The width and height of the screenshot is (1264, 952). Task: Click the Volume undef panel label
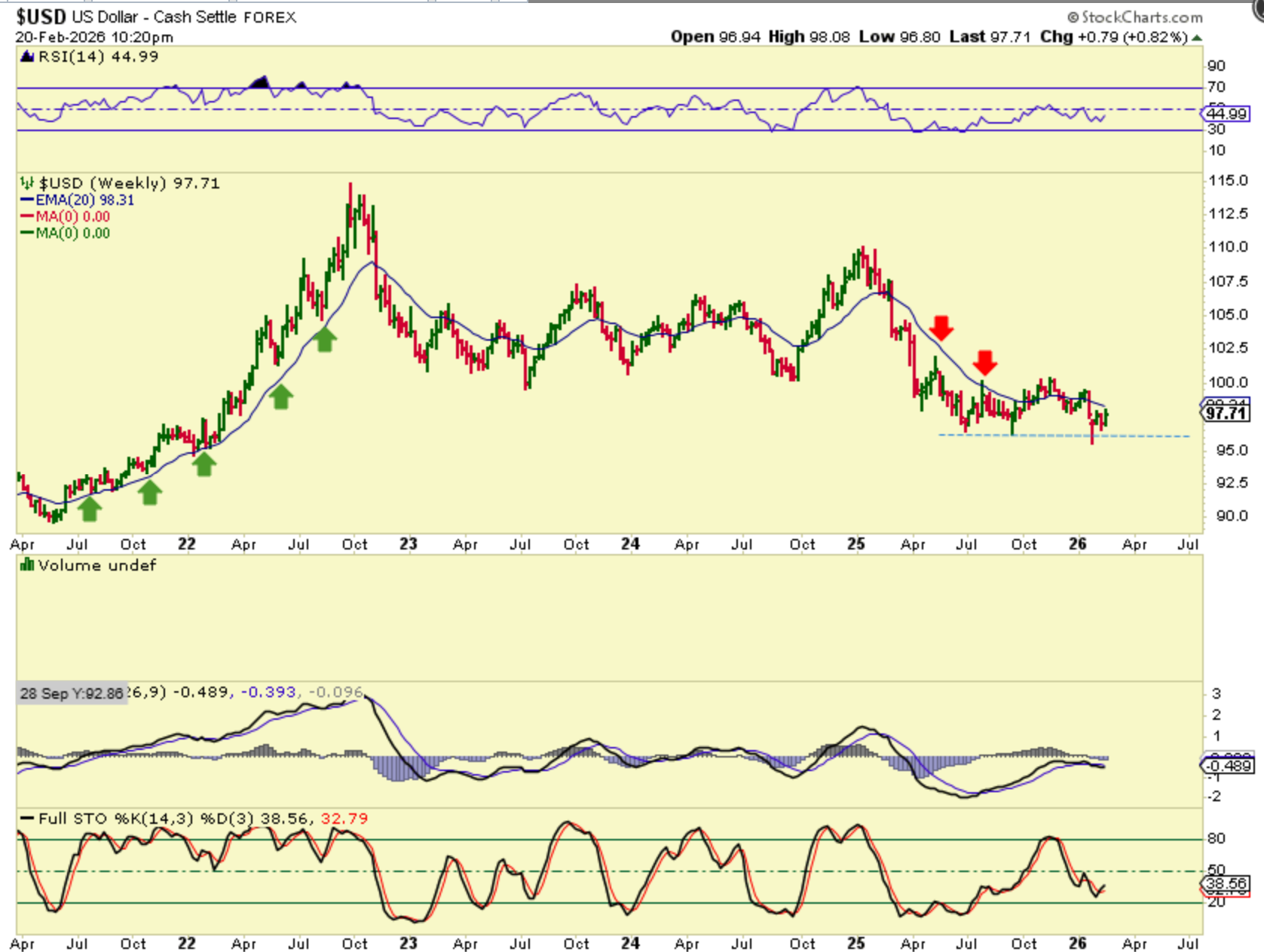pos(97,565)
